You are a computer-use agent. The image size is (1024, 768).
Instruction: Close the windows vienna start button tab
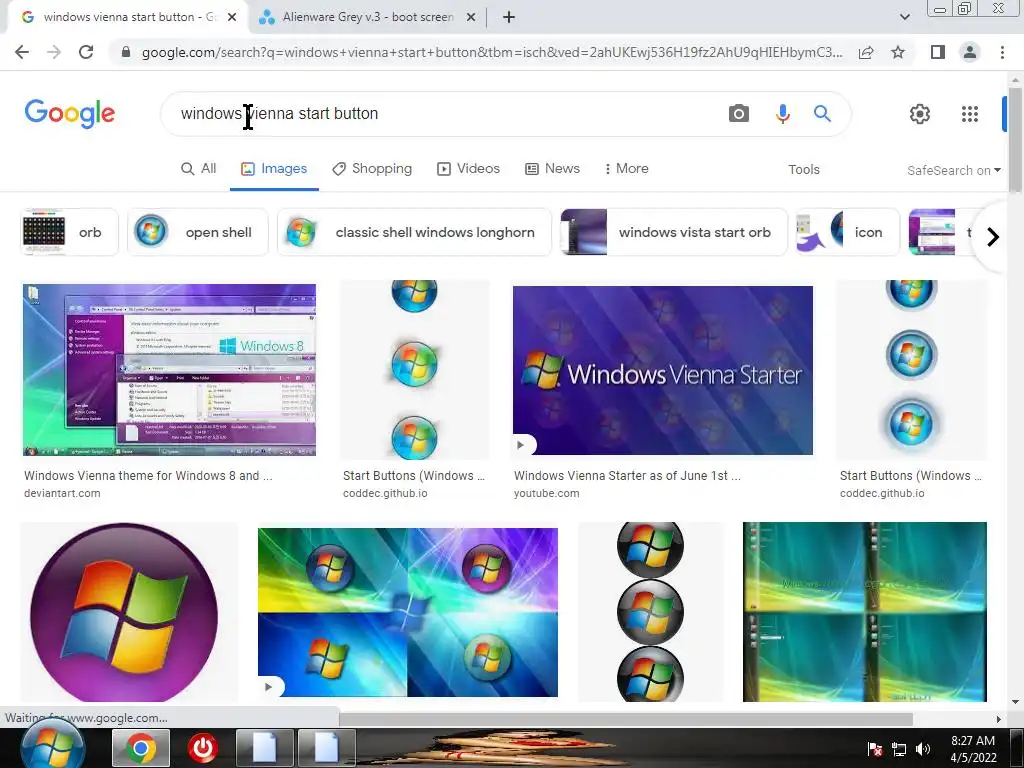pos(232,17)
